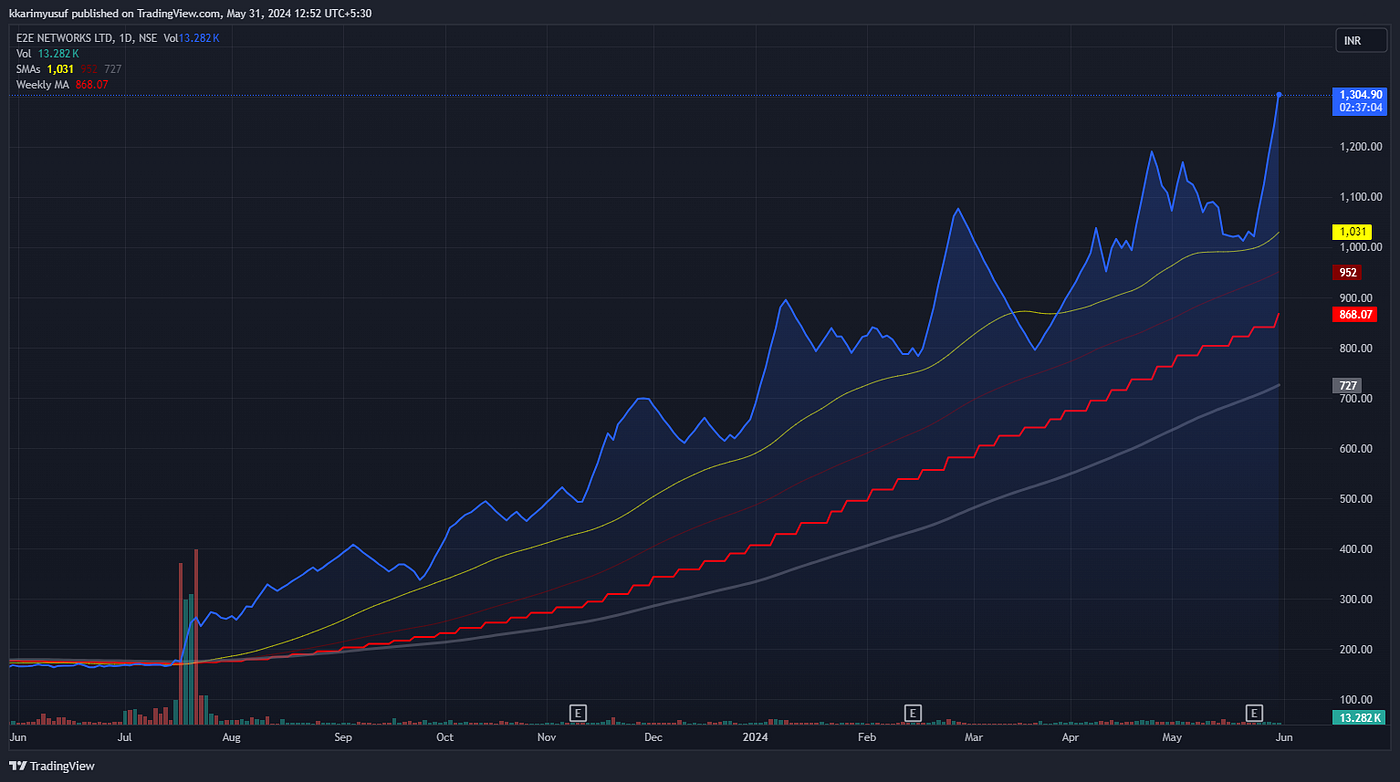Image resolution: width=1400 pixels, height=782 pixels.
Task: Select the Apr label on the time axis
Action: (1070, 738)
